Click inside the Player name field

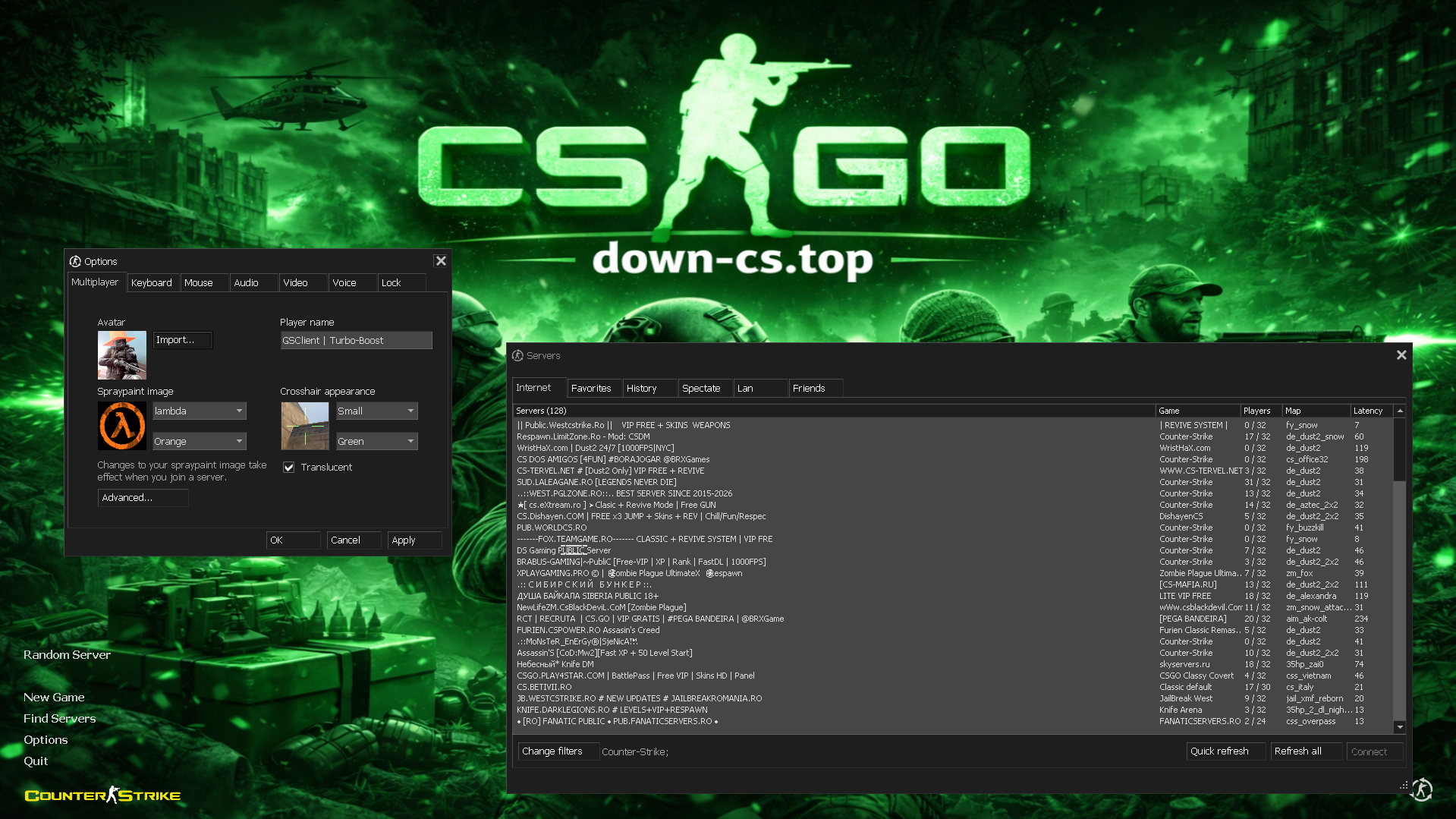tap(356, 340)
